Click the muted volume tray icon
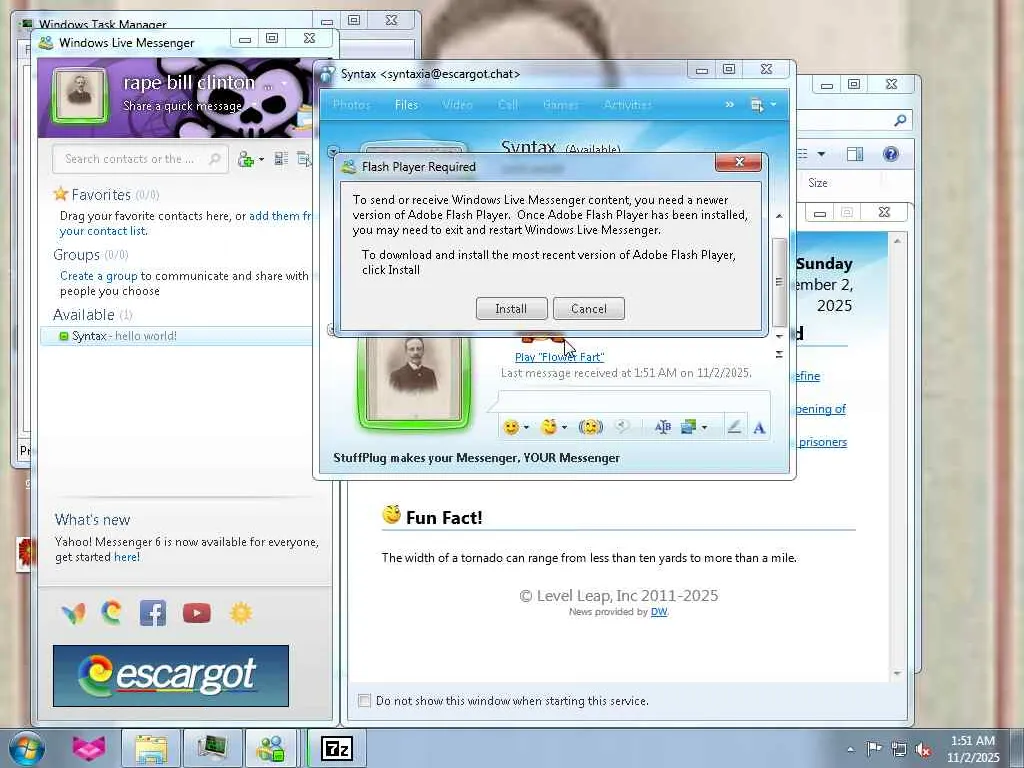Viewport: 1024px width, 768px height. [x=923, y=749]
